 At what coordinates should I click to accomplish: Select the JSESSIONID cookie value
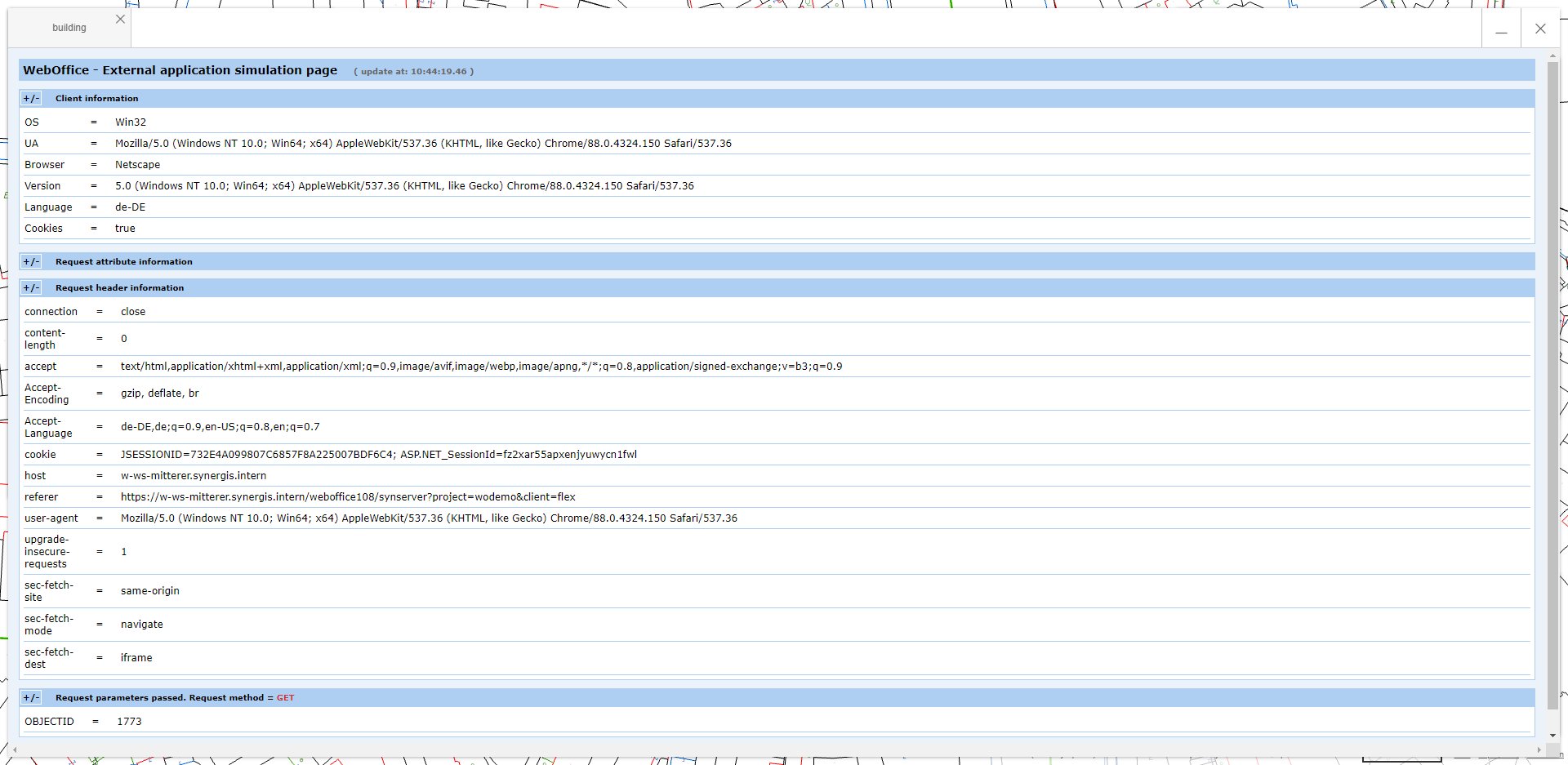pyautogui.click(x=378, y=454)
